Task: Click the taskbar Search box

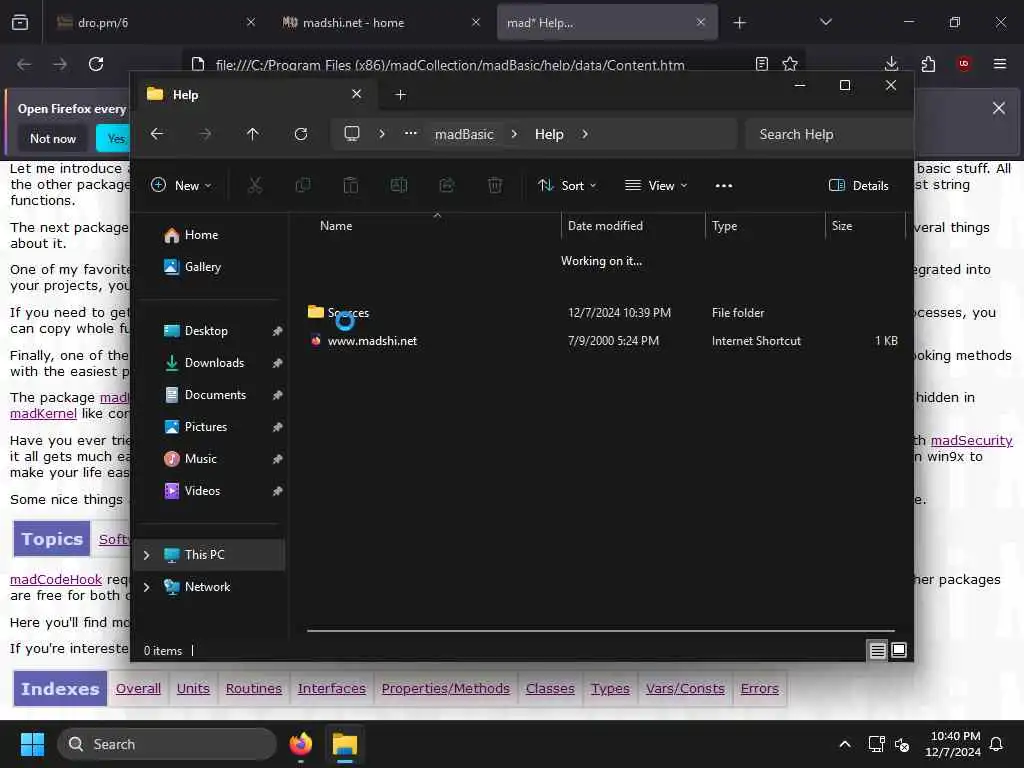Action: click(167, 744)
